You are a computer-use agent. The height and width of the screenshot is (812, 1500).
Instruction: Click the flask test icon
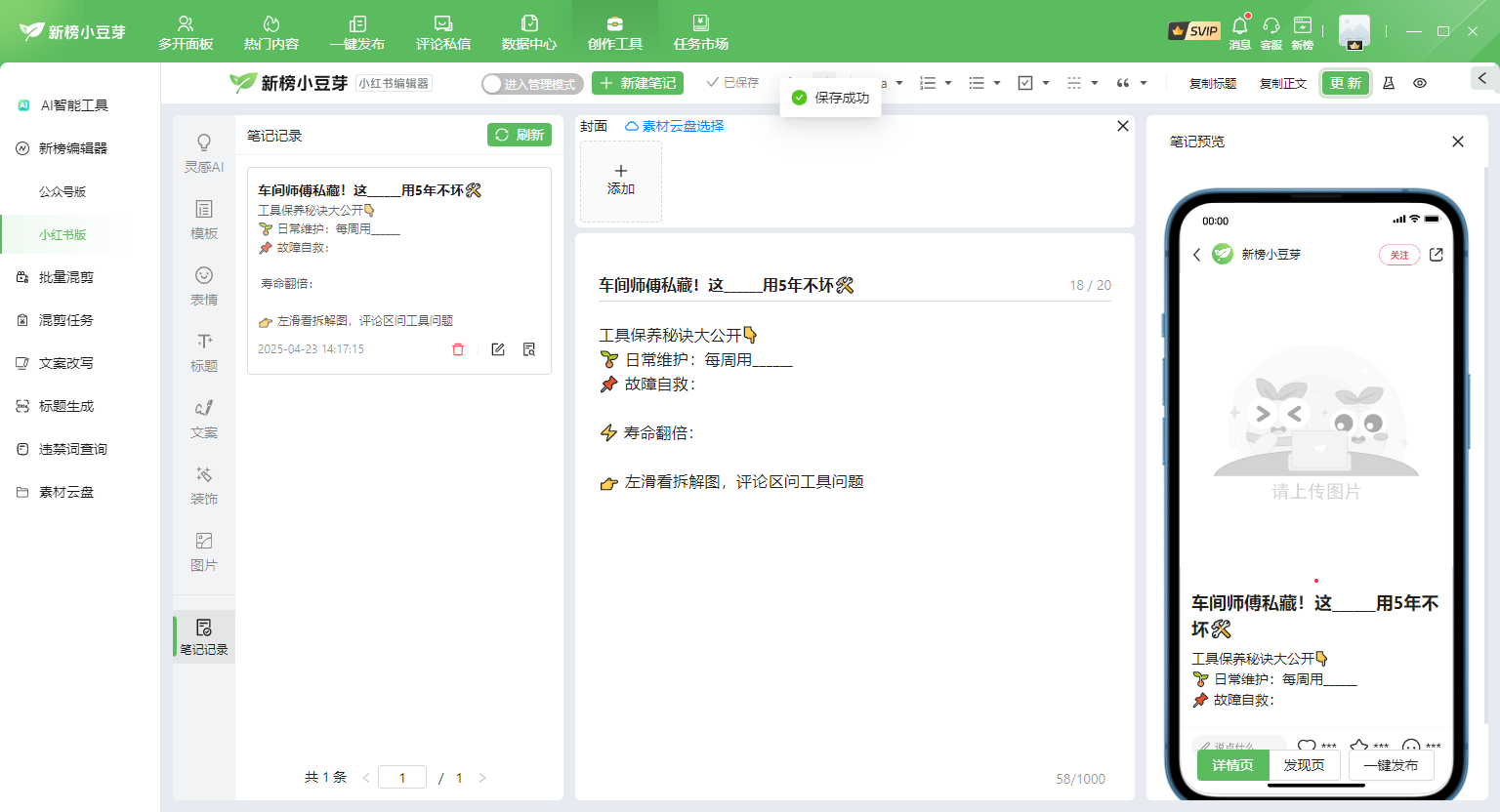click(1389, 83)
